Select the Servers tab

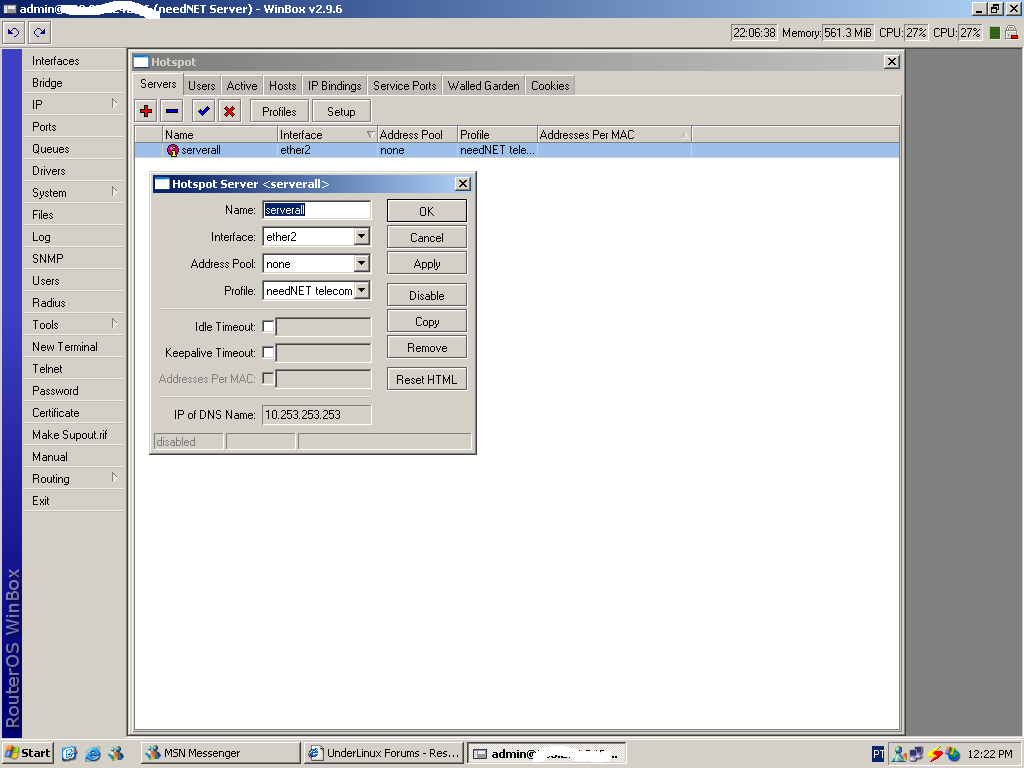158,84
